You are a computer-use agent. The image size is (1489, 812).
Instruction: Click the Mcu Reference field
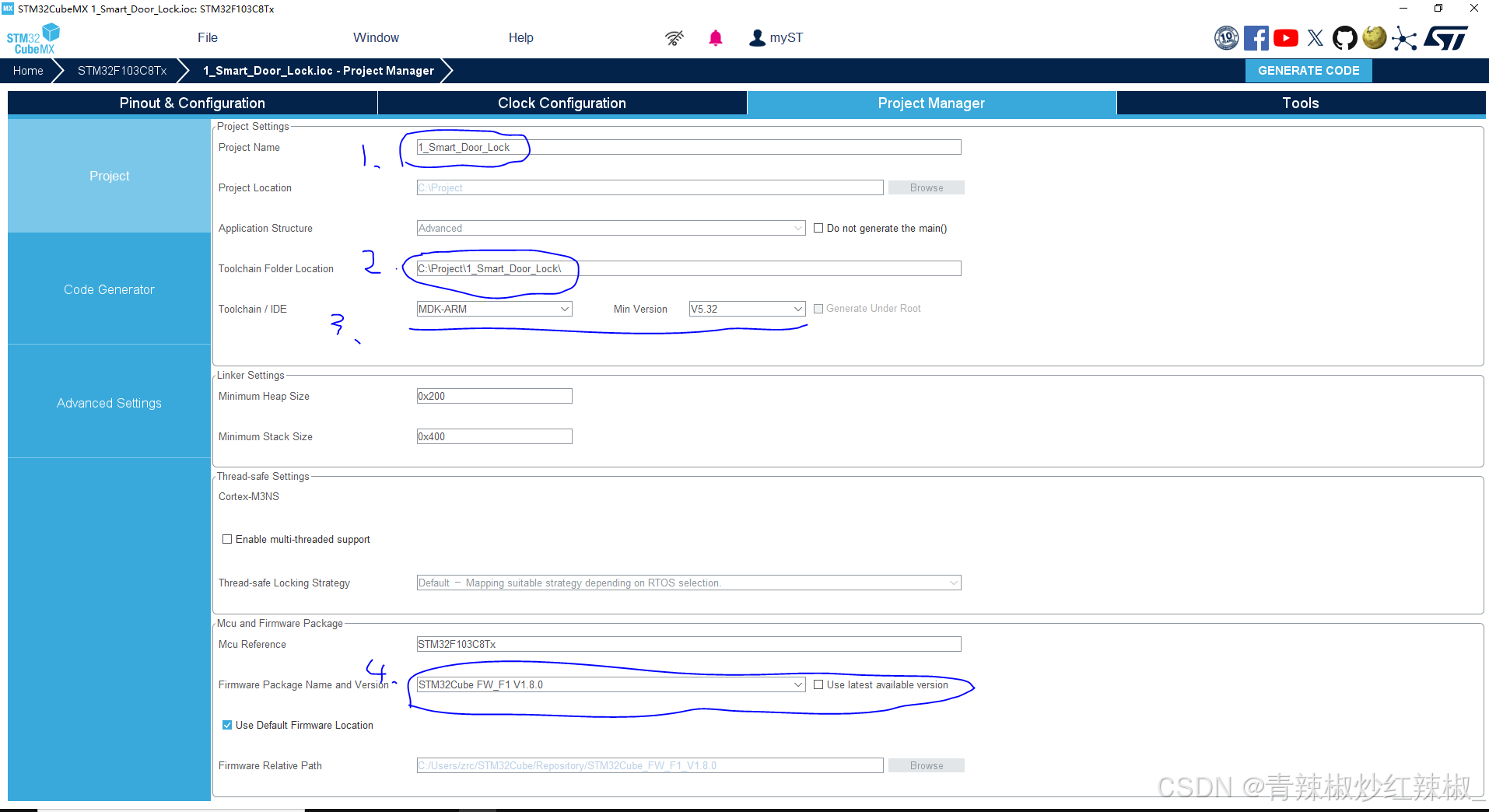688,644
